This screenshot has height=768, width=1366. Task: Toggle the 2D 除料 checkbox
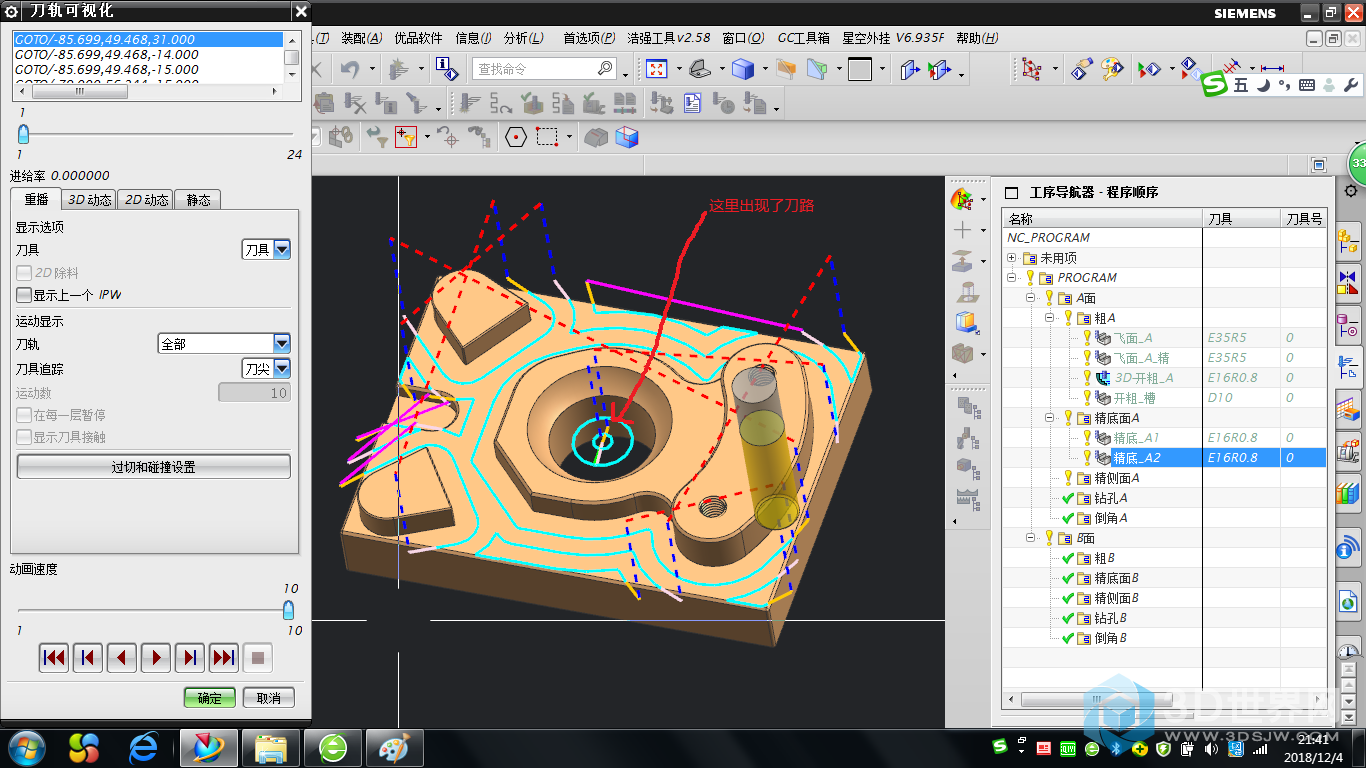[24, 272]
